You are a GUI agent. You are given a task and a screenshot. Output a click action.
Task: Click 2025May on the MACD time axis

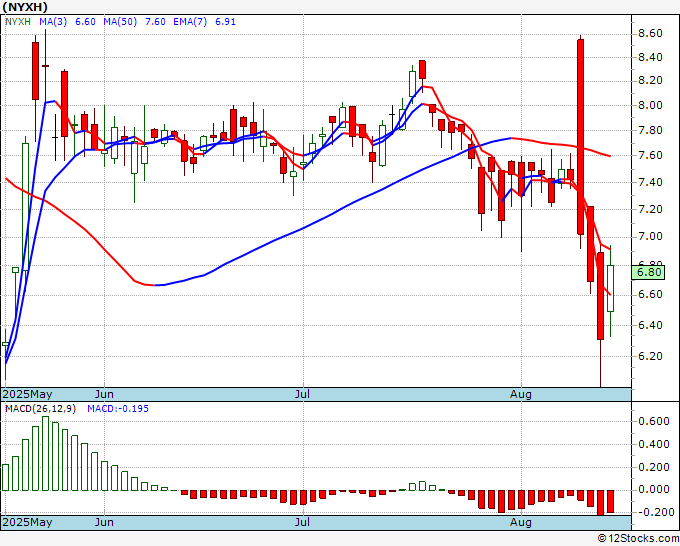click(27, 522)
